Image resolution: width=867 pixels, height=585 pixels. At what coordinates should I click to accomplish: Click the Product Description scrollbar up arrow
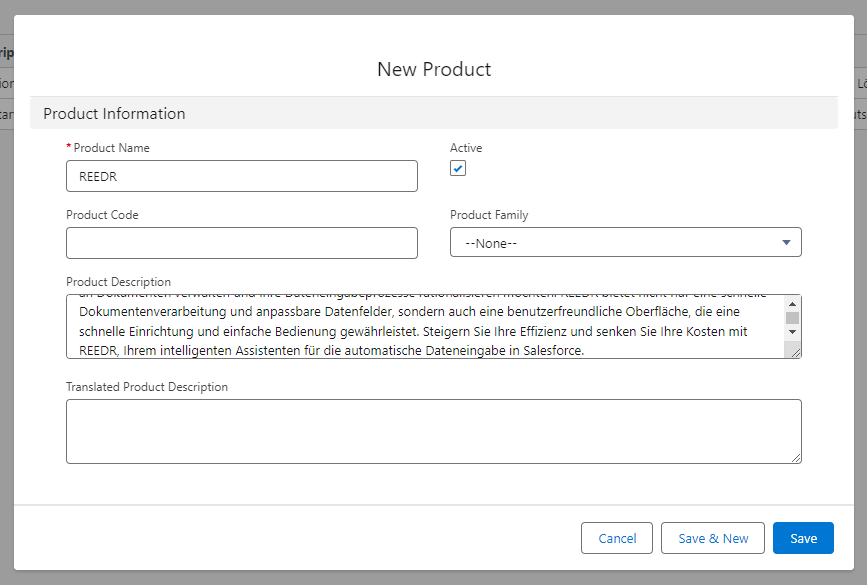(792, 304)
